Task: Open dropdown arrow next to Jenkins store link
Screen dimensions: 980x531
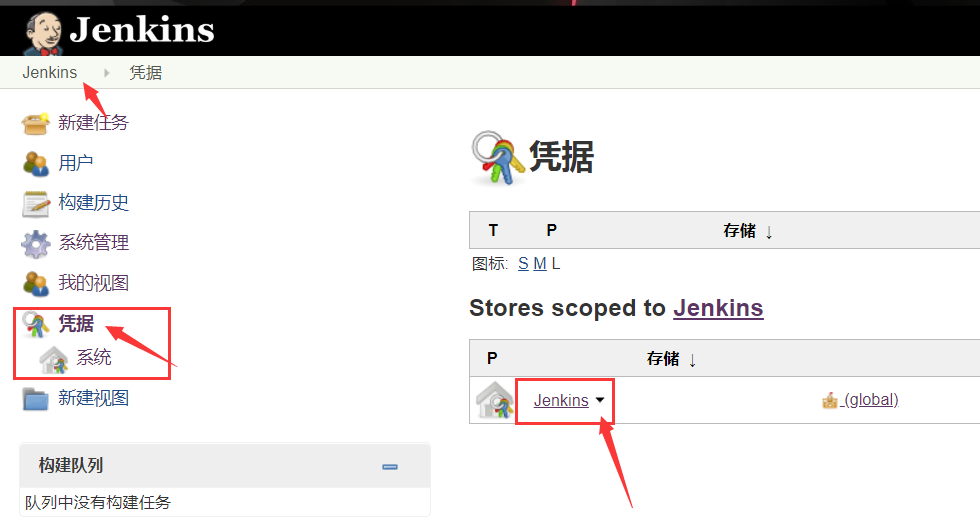Action: [600, 400]
